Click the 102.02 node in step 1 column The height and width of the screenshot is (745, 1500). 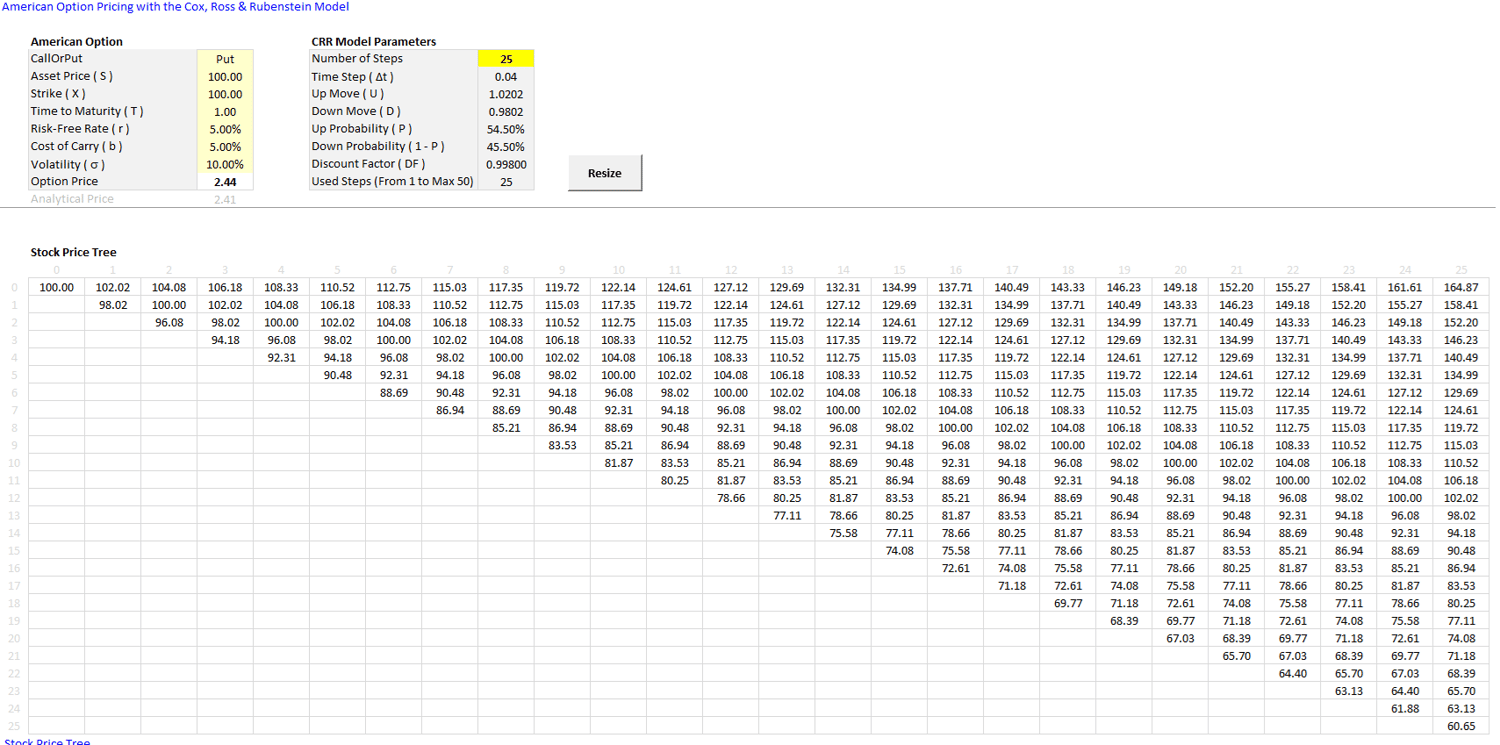[x=112, y=288]
